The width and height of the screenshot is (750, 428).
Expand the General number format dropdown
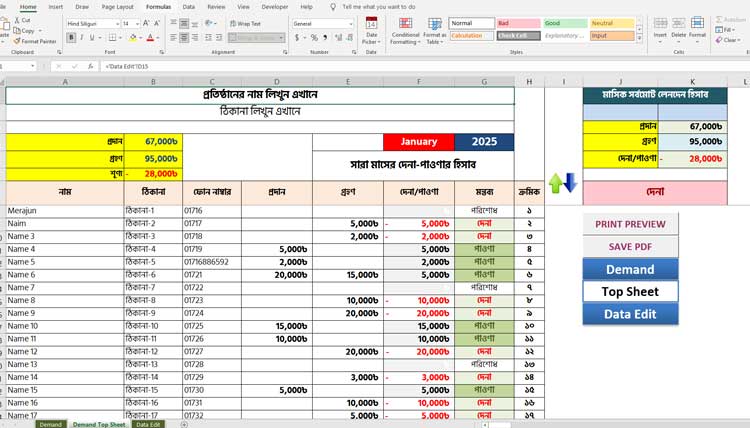351,23
